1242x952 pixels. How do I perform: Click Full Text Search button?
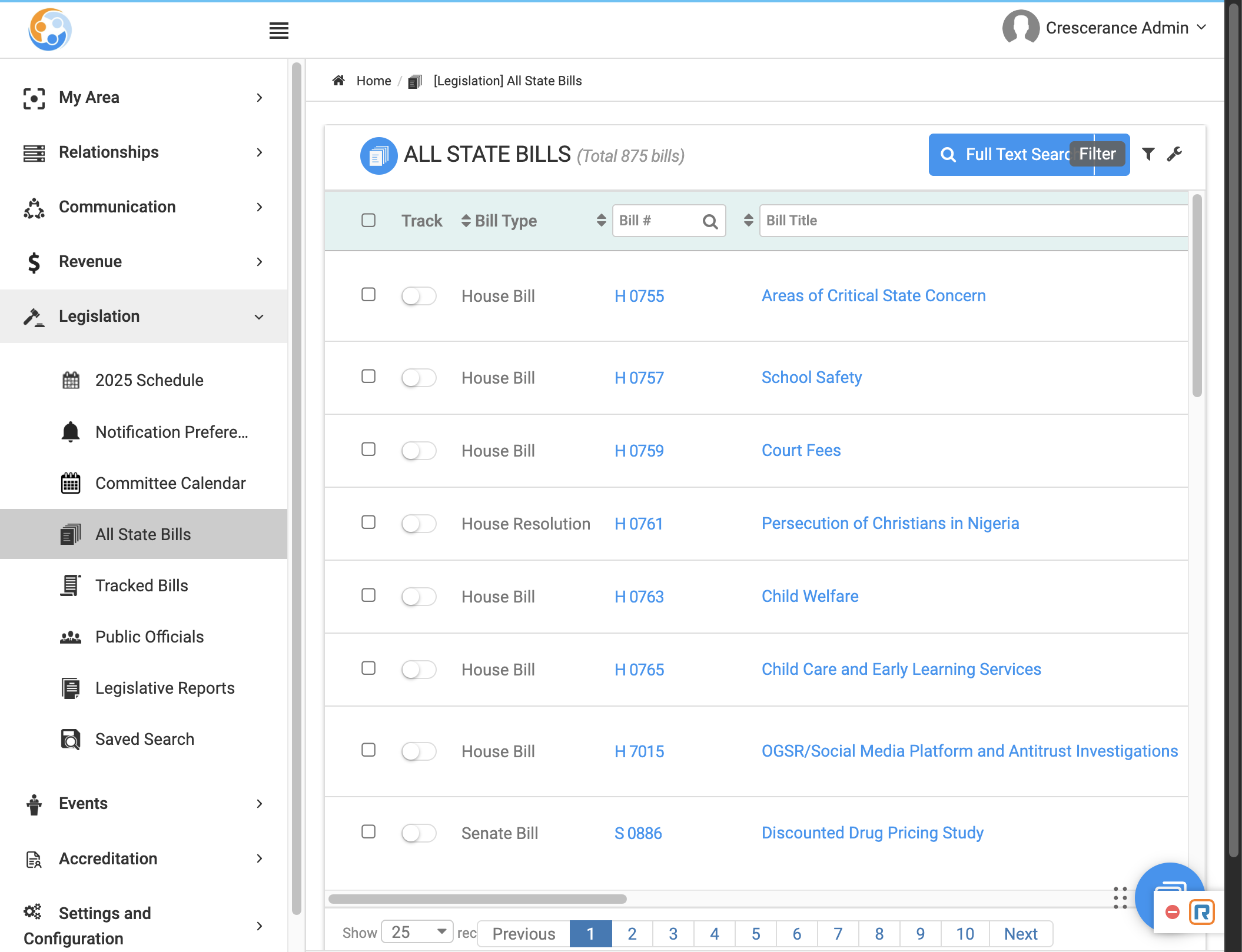pyautogui.click(x=1011, y=154)
